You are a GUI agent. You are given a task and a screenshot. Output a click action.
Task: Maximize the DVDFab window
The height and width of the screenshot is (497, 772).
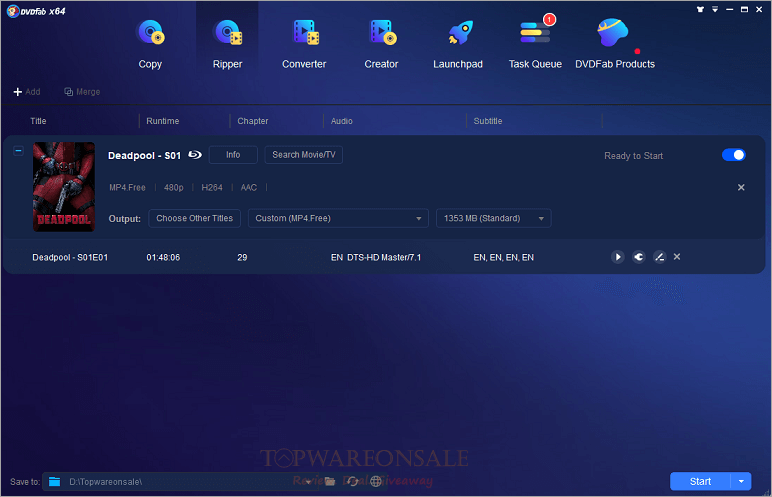tap(744, 9)
